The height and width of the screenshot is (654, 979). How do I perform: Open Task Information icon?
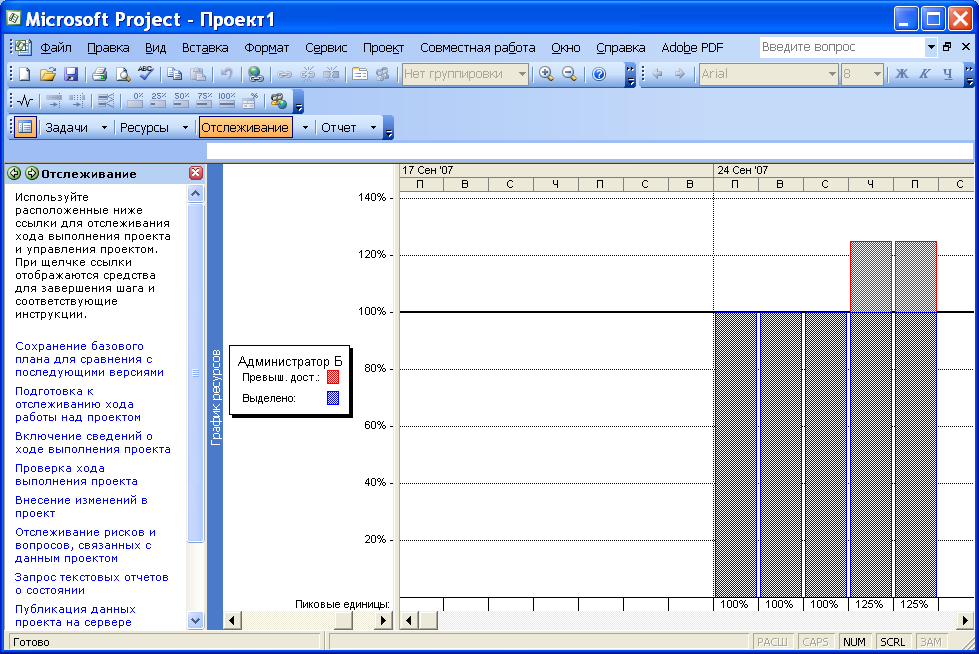[x=360, y=74]
